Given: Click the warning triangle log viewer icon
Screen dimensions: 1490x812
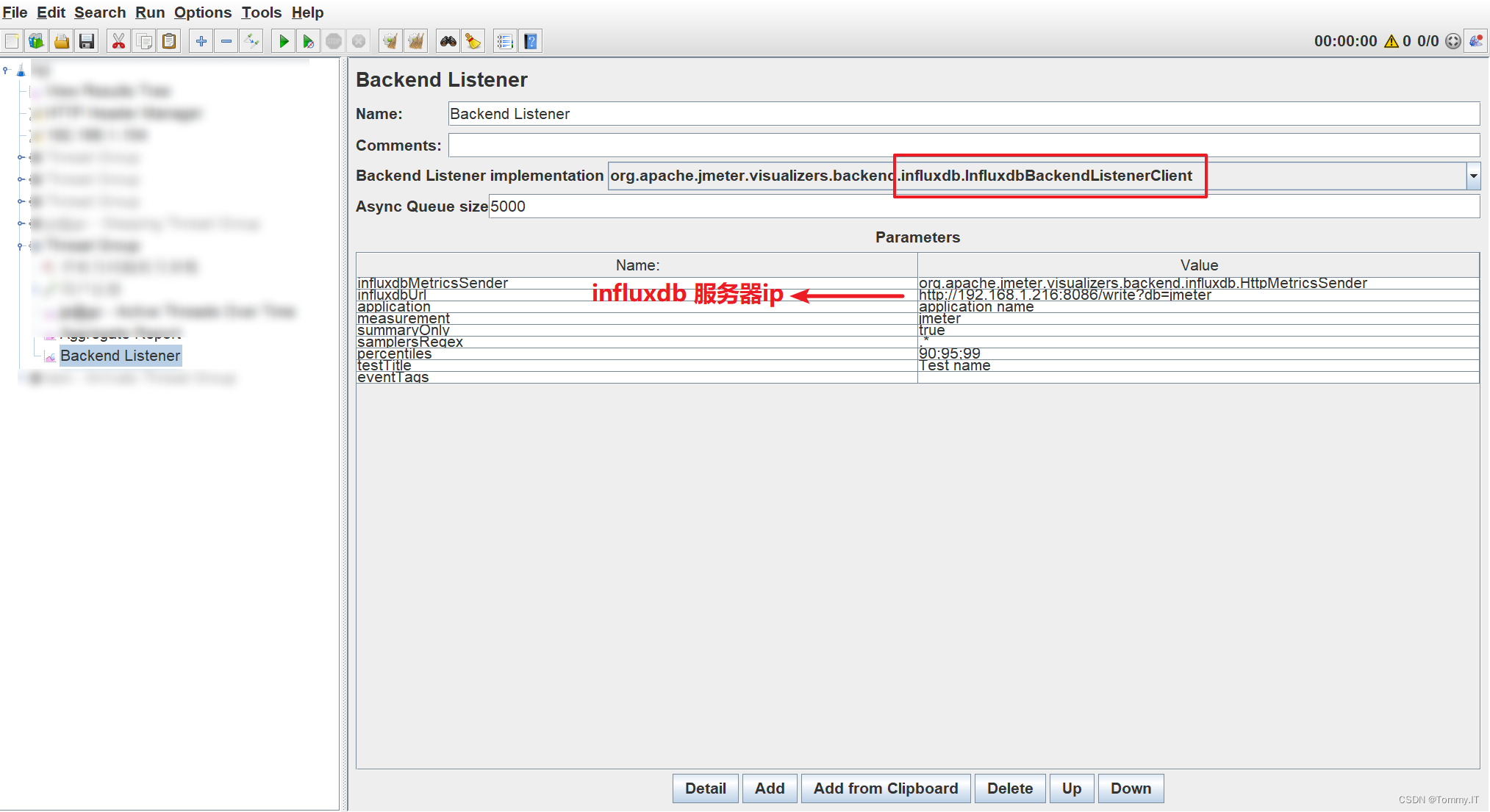Looking at the screenshot, I should pyautogui.click(x=1391, y=40).
